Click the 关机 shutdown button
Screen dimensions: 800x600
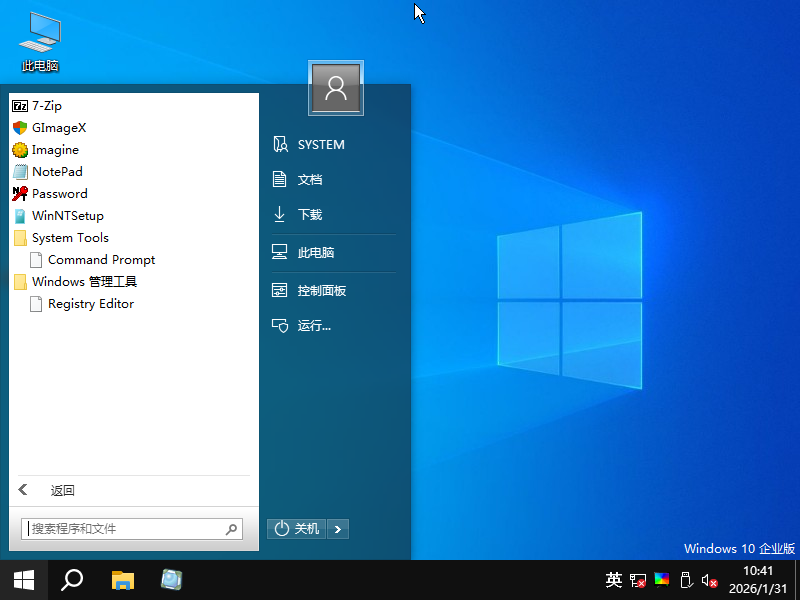(297, 528)
